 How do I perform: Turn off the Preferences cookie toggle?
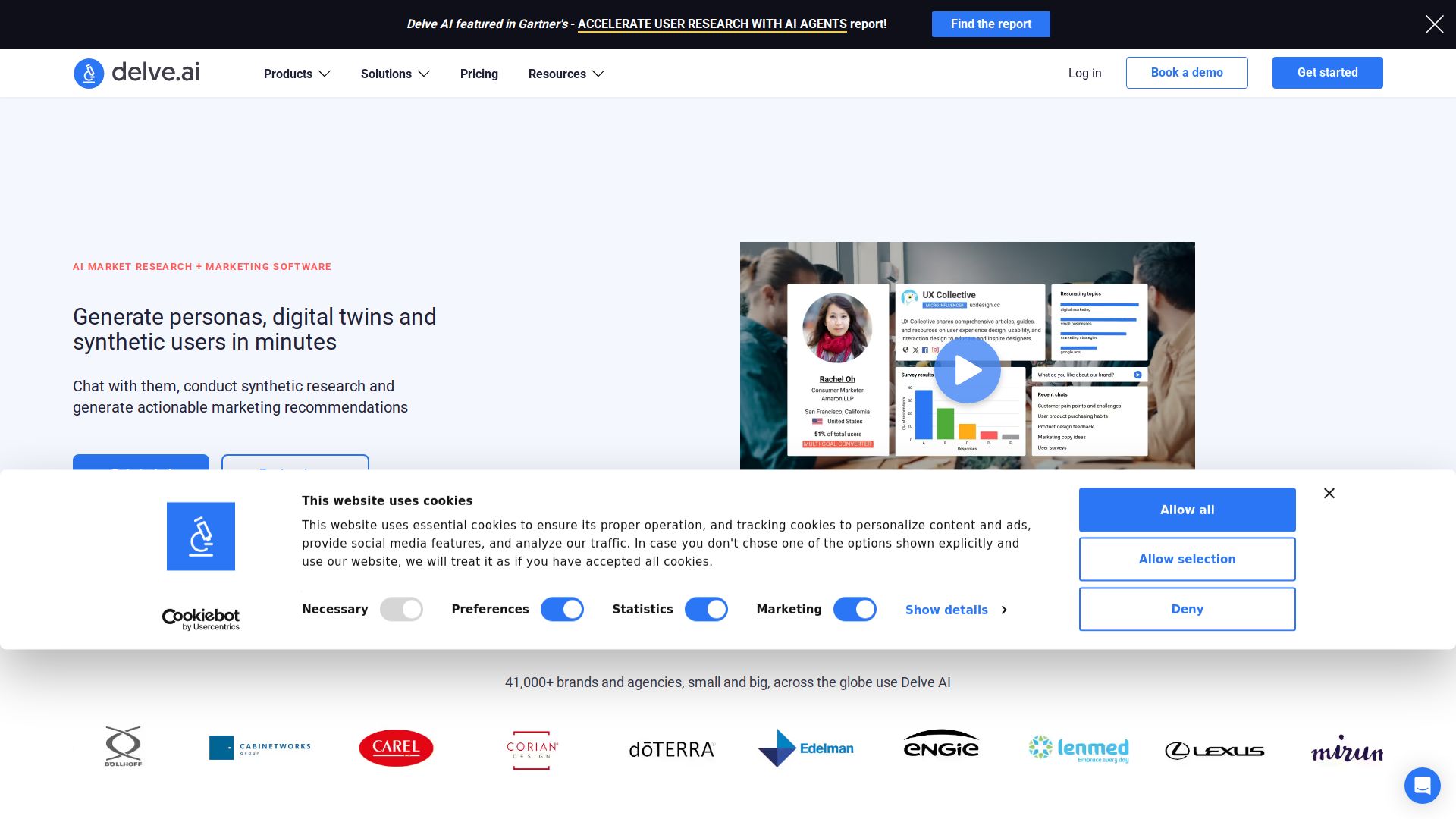pos(562,610)
